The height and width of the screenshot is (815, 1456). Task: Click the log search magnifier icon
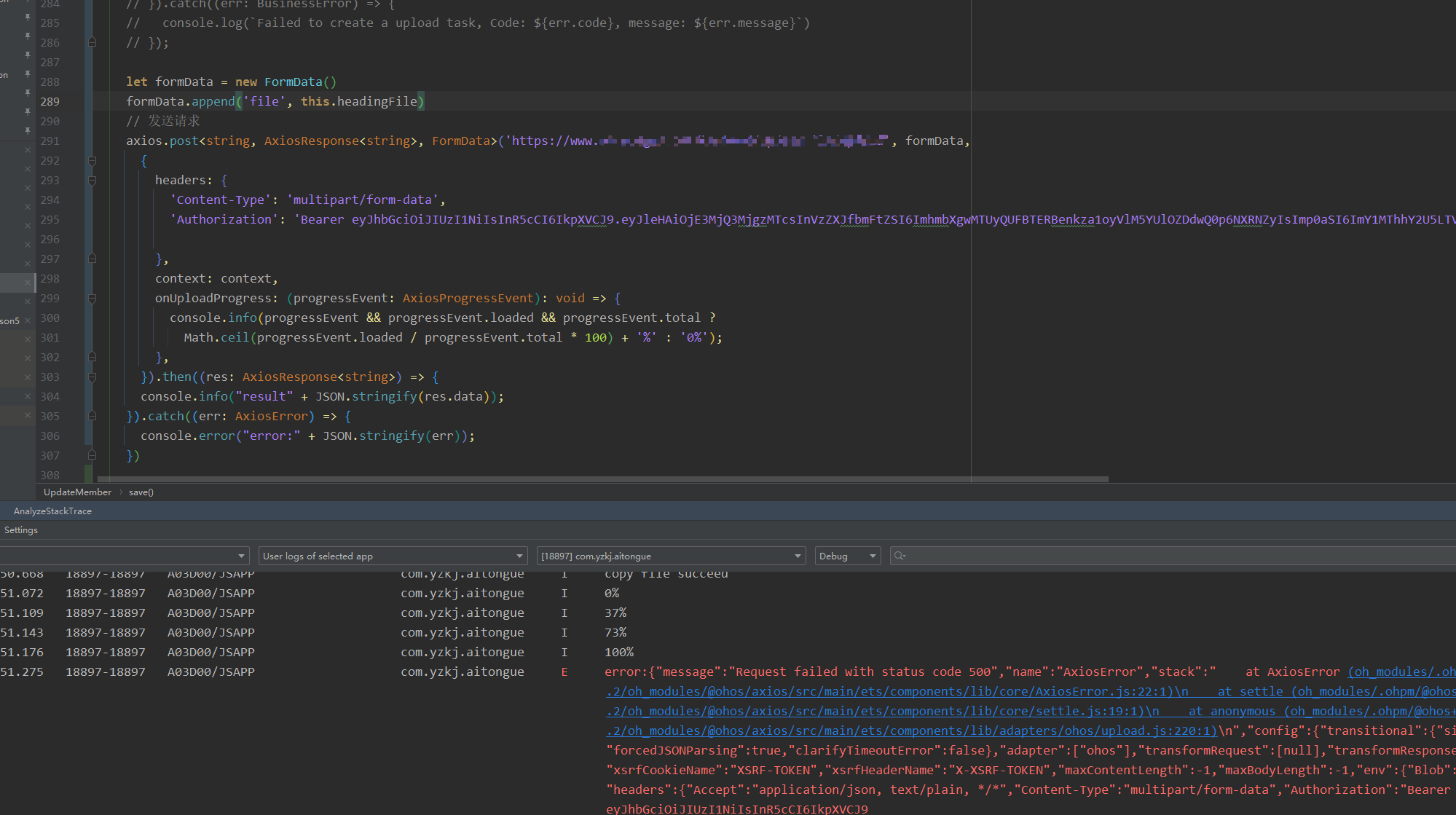coord(900,556)
